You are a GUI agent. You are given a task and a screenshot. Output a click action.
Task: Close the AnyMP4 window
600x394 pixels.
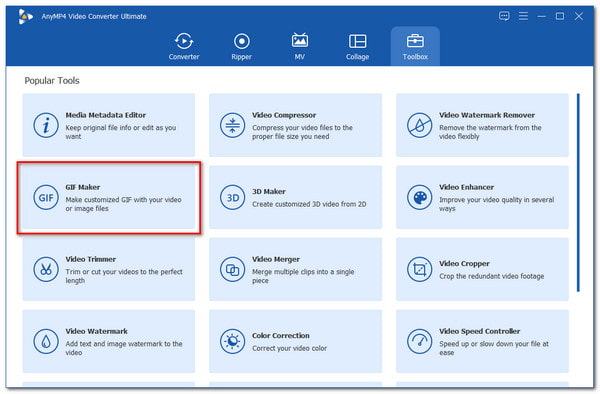[x=579, y=16]
